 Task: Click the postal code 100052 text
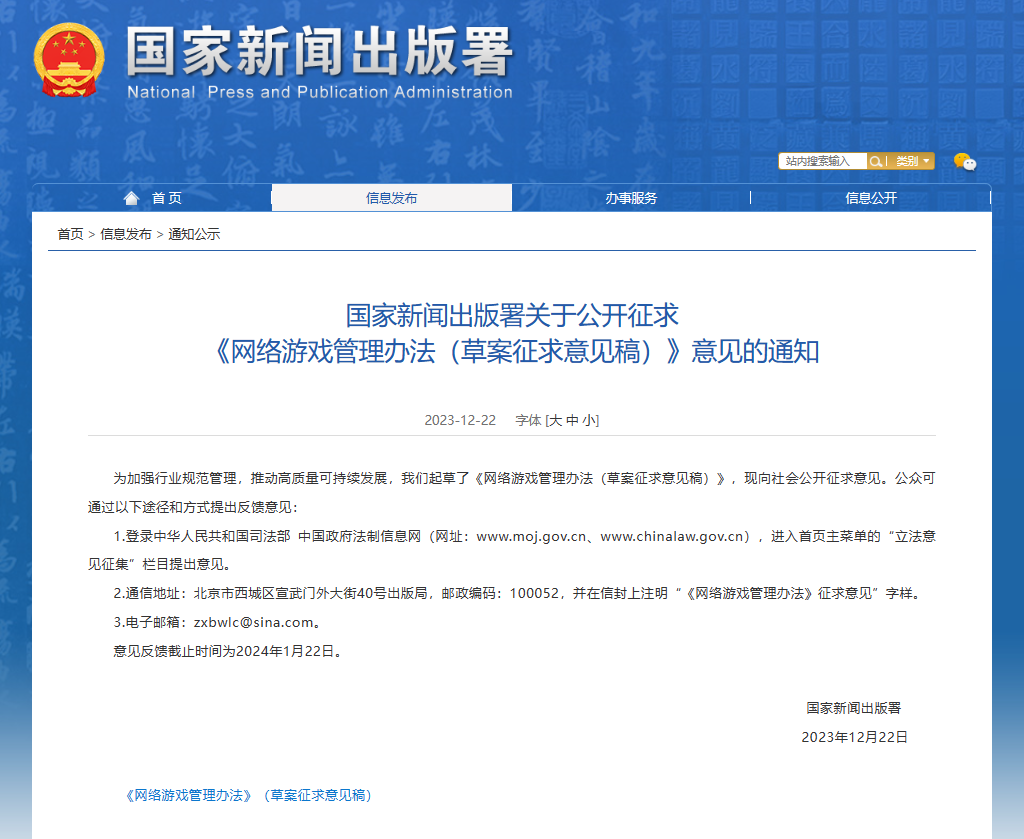tap(534, 593)
